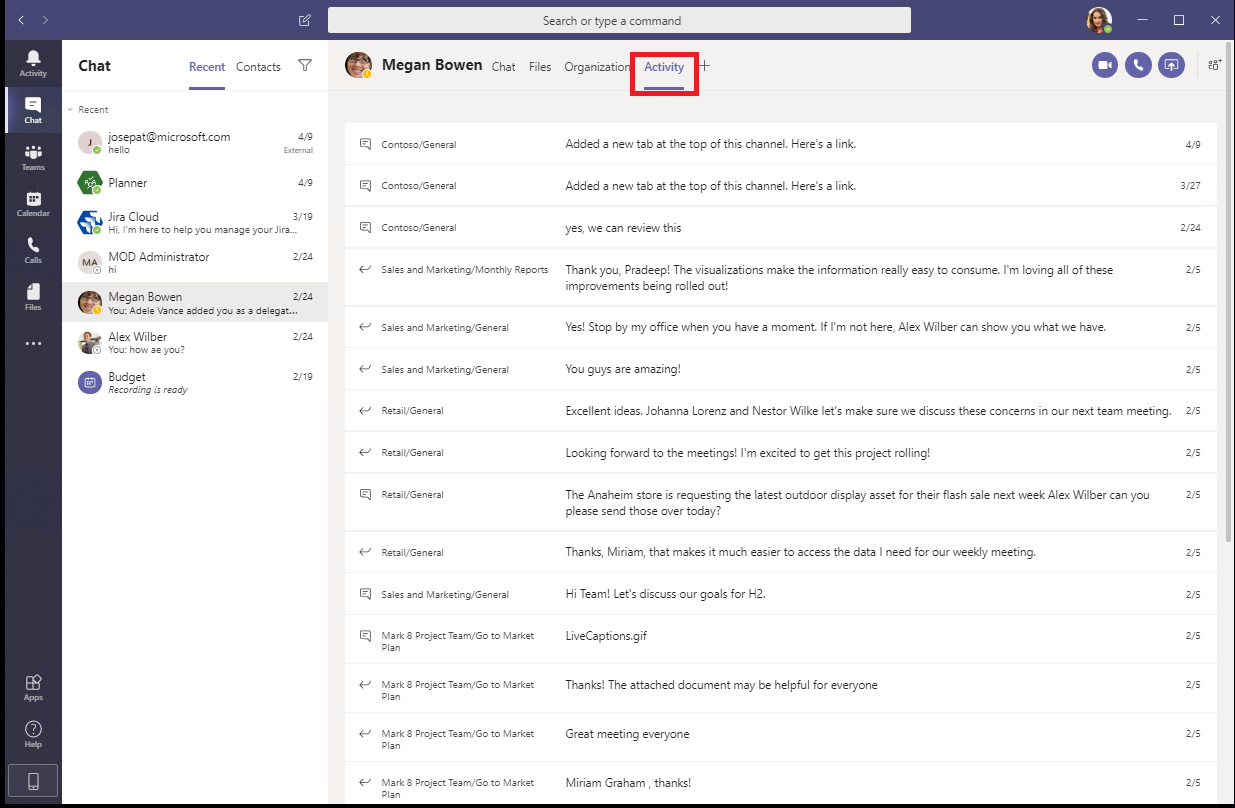Open 'Thanks, Miriam' activity item
Viewport: 1235px width, 808px height.
[x=780, y=552]
